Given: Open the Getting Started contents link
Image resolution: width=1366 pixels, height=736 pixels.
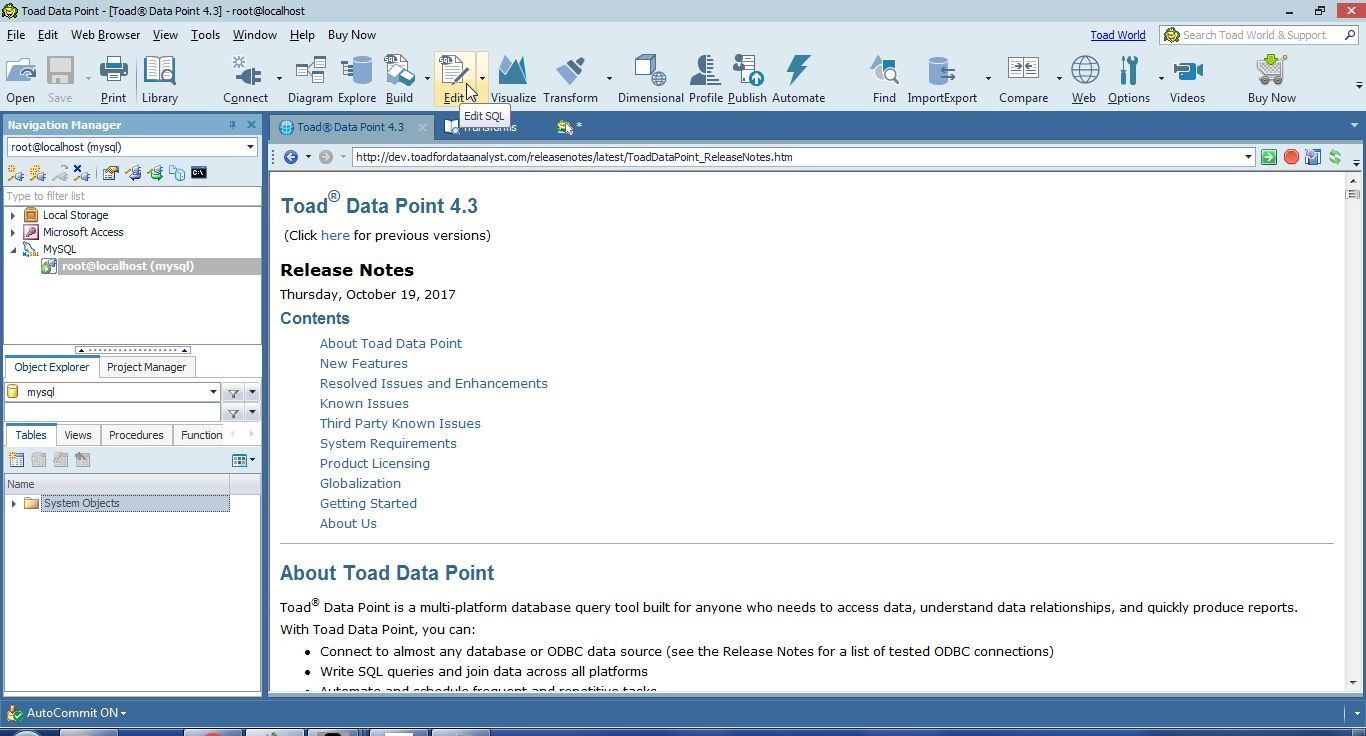Looking at the screenshot, I should click(x=368, y=503).
